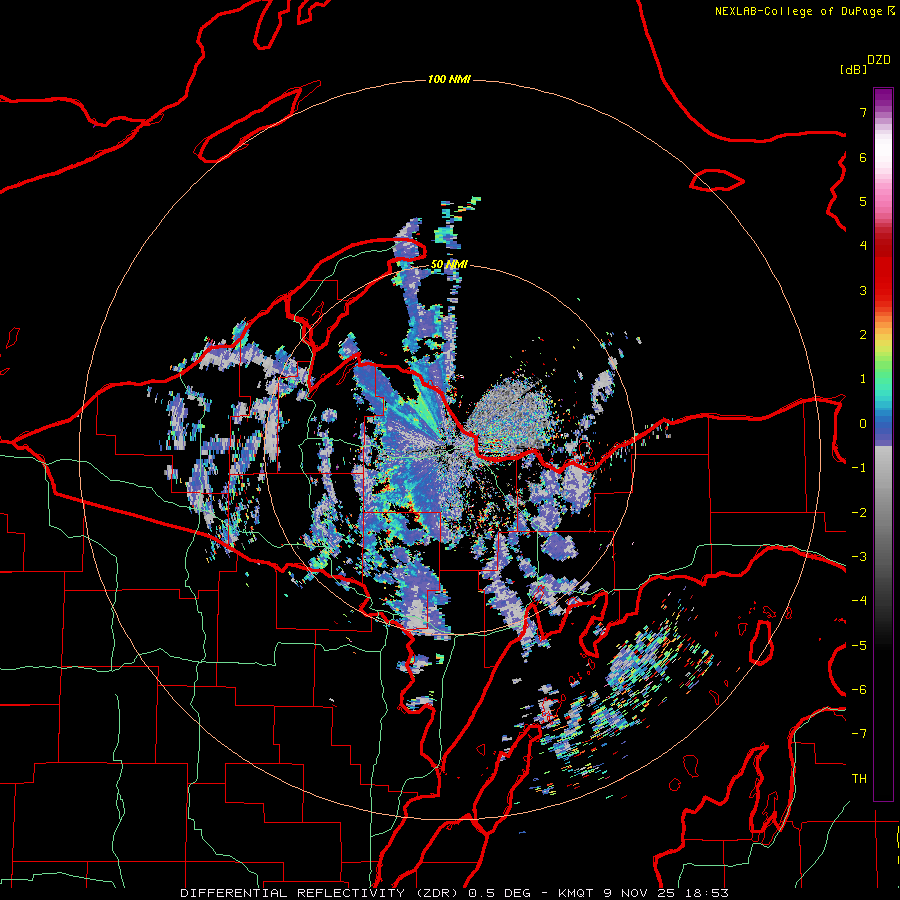Click the DIFFERENTIAL REFLECTIVITY (ZDR) caption
The image size is (900, 900).
coord(322,893)
